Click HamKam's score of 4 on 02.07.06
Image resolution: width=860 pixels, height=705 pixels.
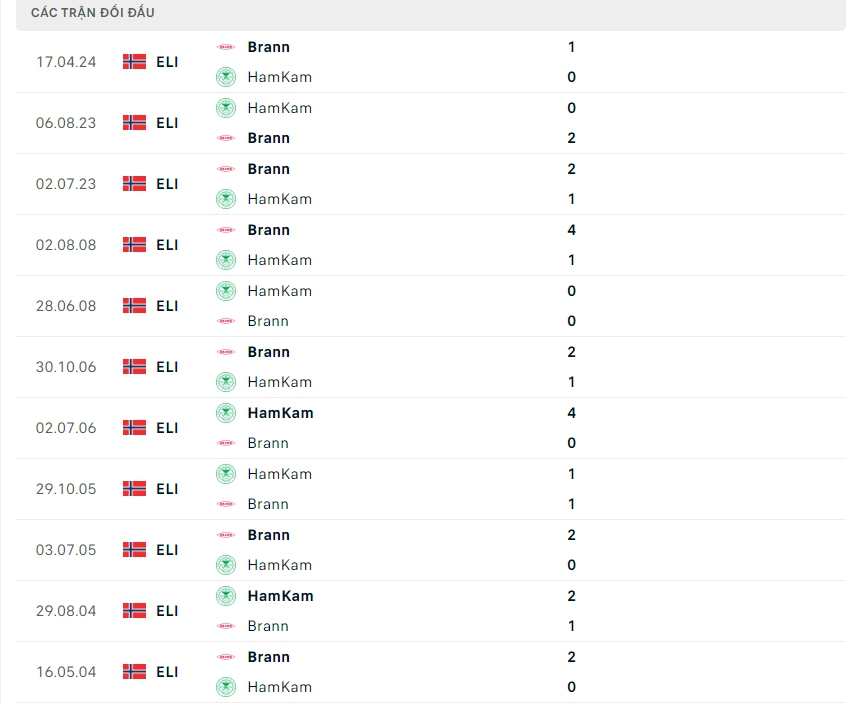tap(571, 413)
